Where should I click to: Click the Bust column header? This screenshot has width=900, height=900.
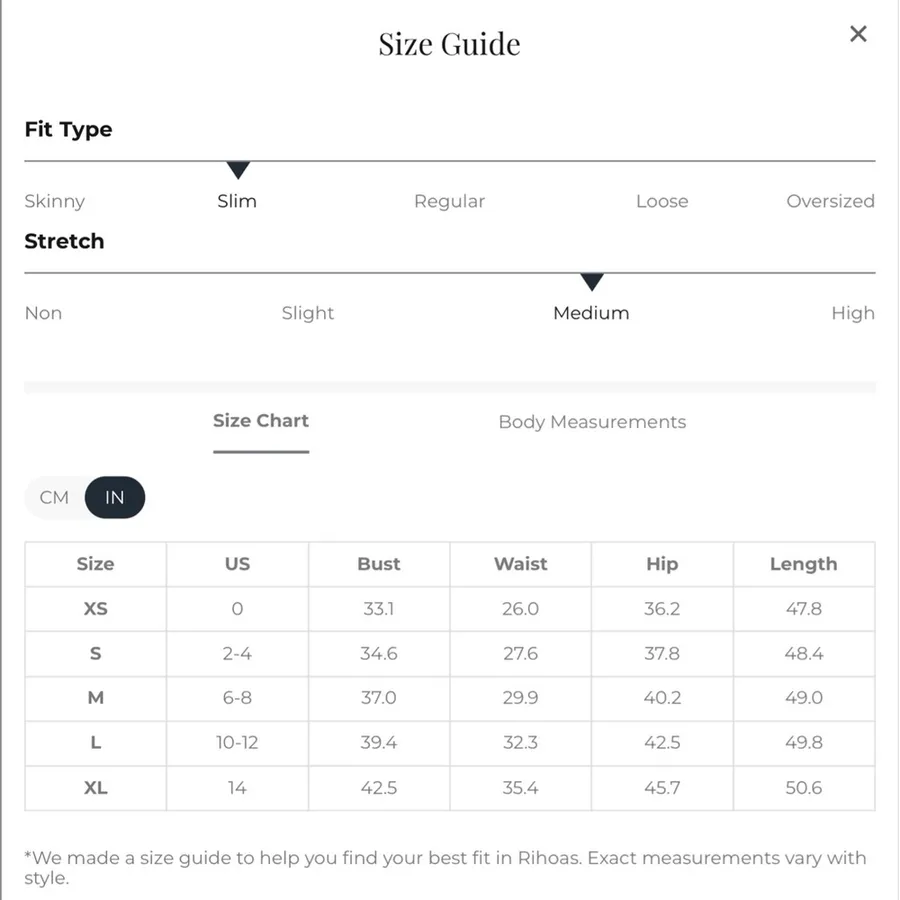tap(379, 564)
